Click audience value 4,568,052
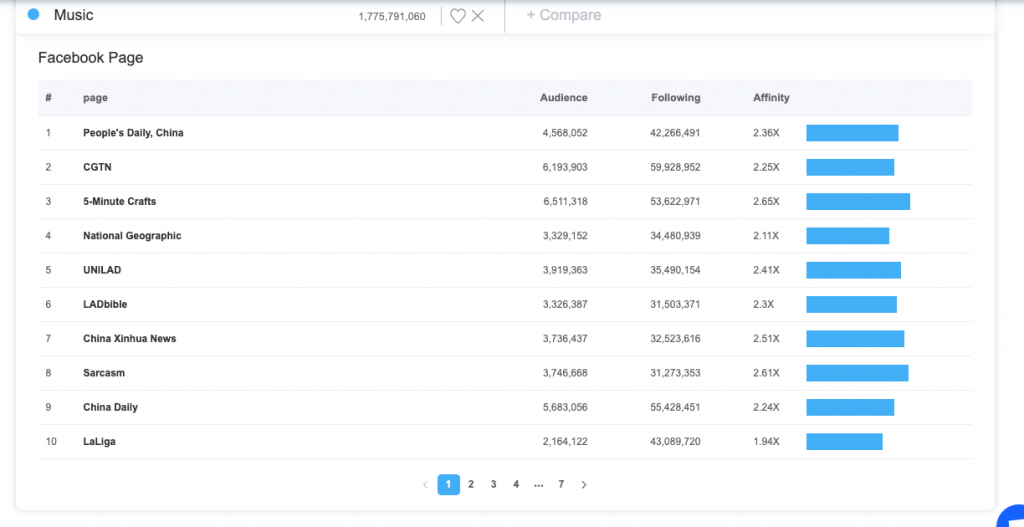Viewport: 1024px width, 527px height. pos(565,133)
